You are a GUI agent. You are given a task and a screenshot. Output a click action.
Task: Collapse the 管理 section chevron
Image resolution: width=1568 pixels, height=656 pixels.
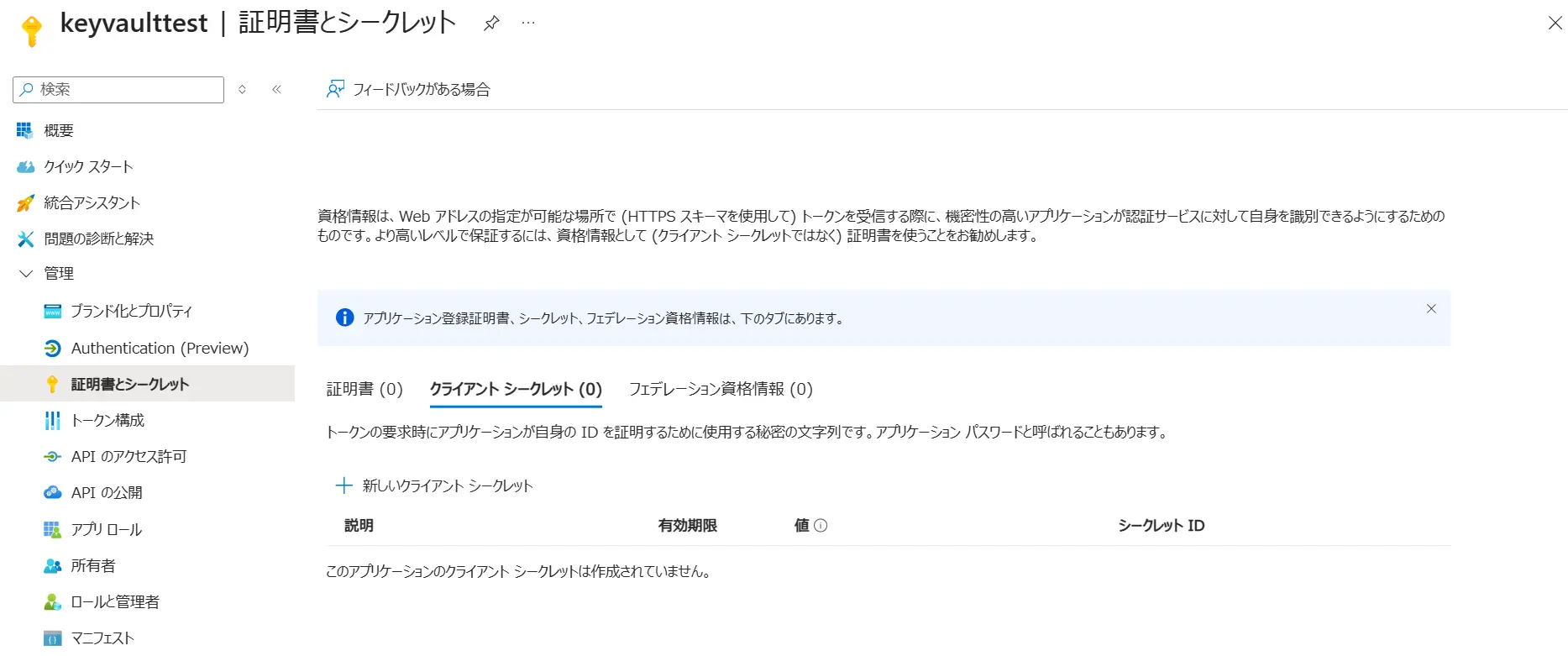pos(26,274)
